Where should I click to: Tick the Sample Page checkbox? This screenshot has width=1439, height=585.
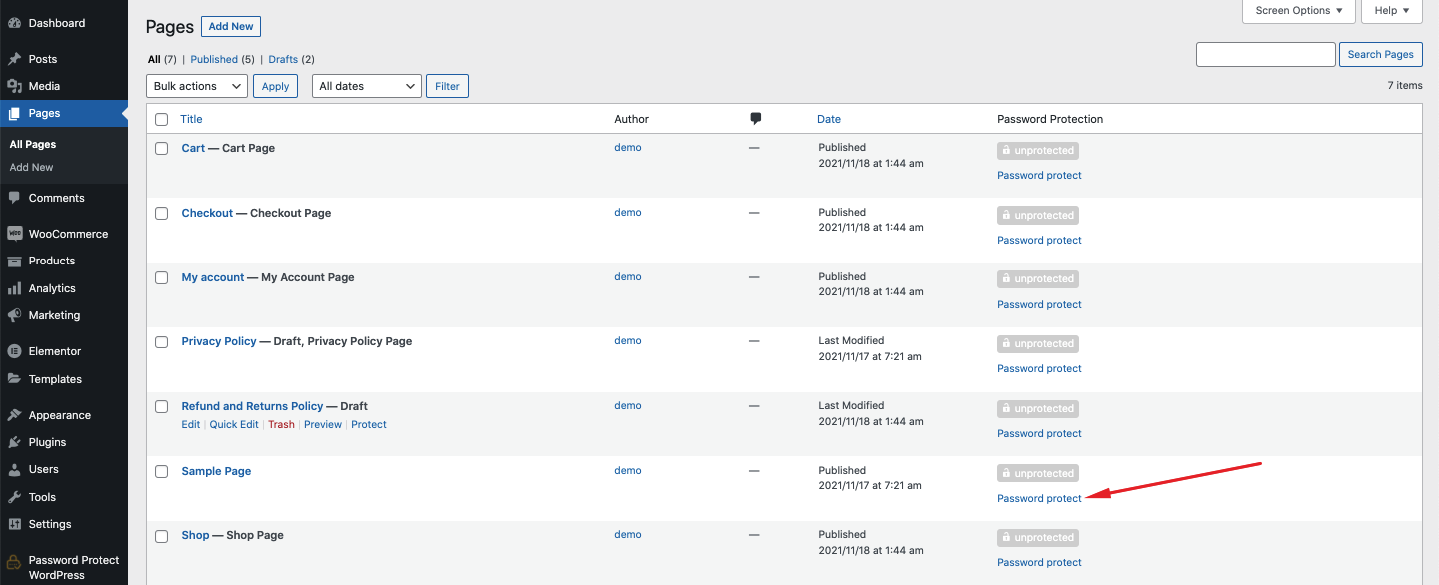tap(161, 471)
